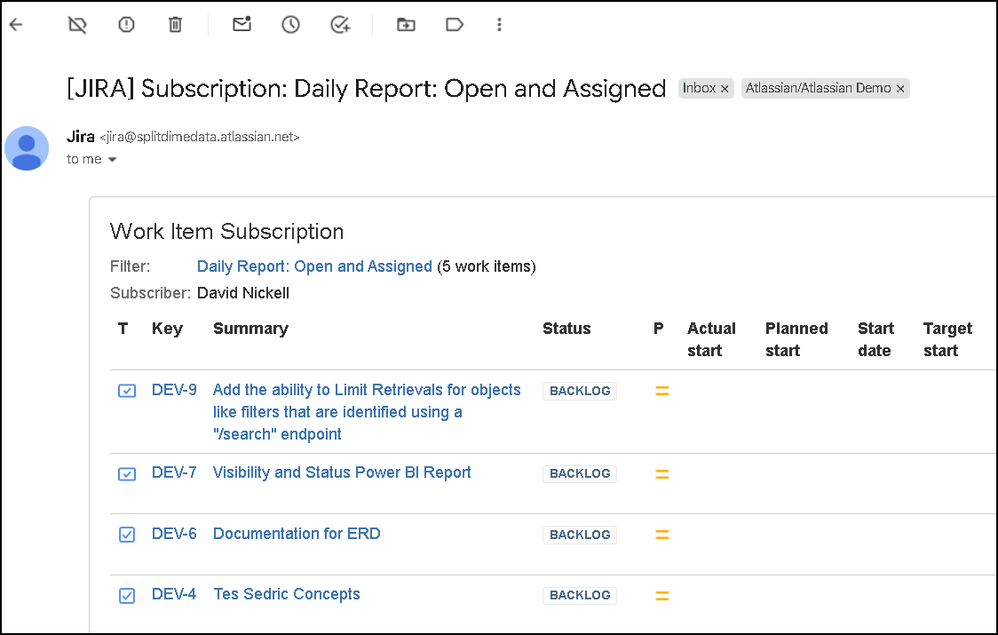Open the Daily Report: Open and Assigned filter link
Viewport: 998px width, 635px height.
click(314, 267)
